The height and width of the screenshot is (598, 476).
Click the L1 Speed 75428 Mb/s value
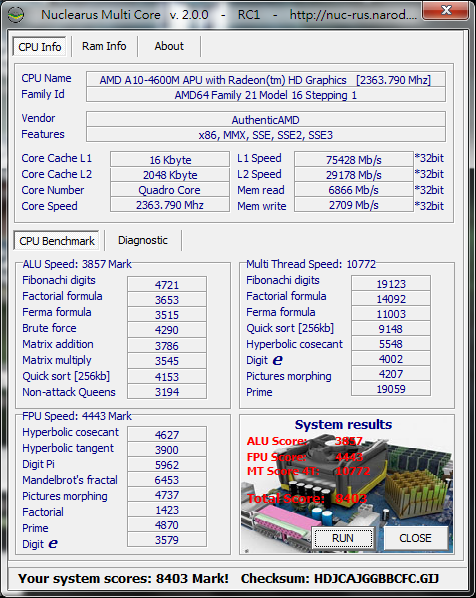(354, 159)
